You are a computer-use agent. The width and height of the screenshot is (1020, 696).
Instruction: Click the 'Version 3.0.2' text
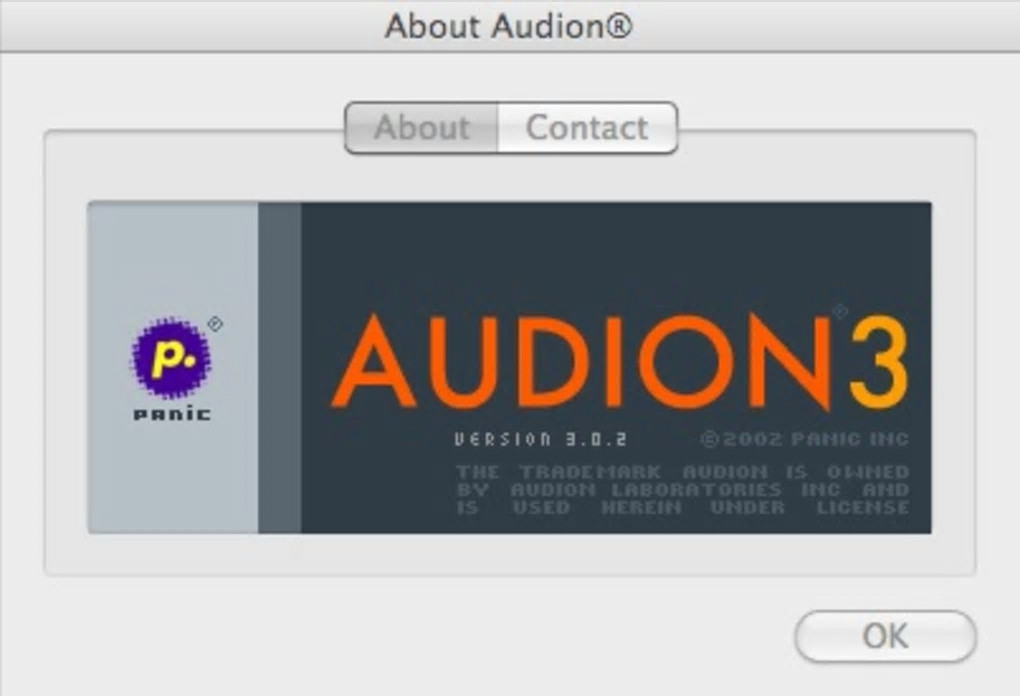click(541, 440)
